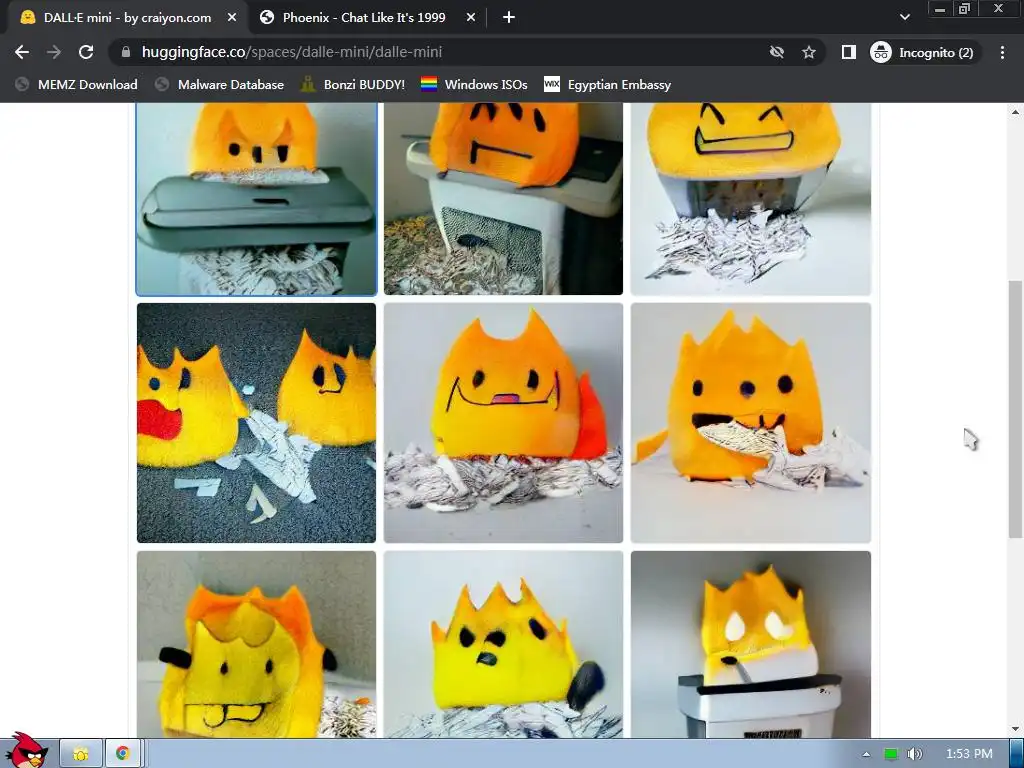Open third-party cookie blocking eye icon
Screen dimensions: 1024x768
coord(776,52)
